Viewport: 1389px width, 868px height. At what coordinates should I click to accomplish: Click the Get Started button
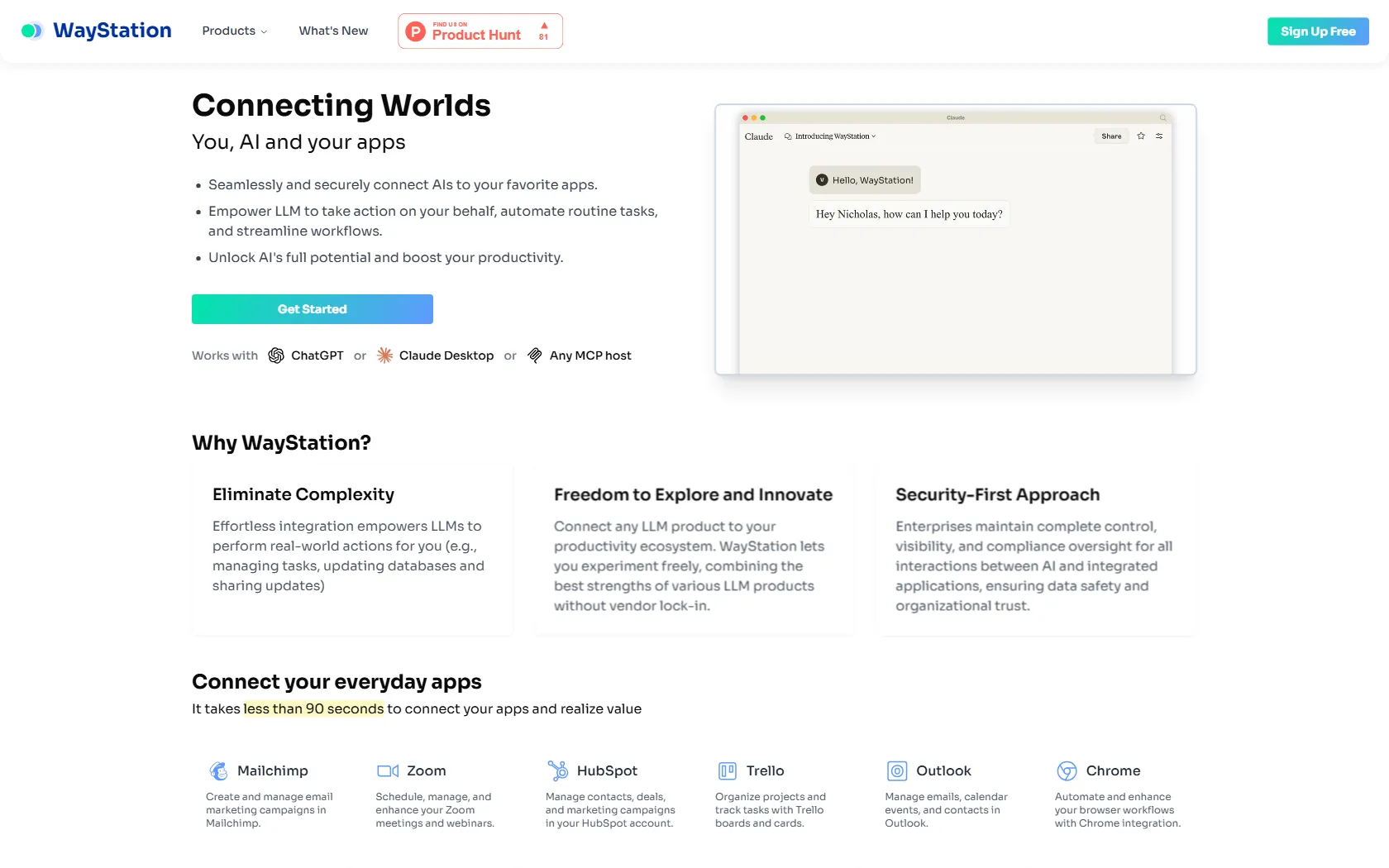point(313,309)
